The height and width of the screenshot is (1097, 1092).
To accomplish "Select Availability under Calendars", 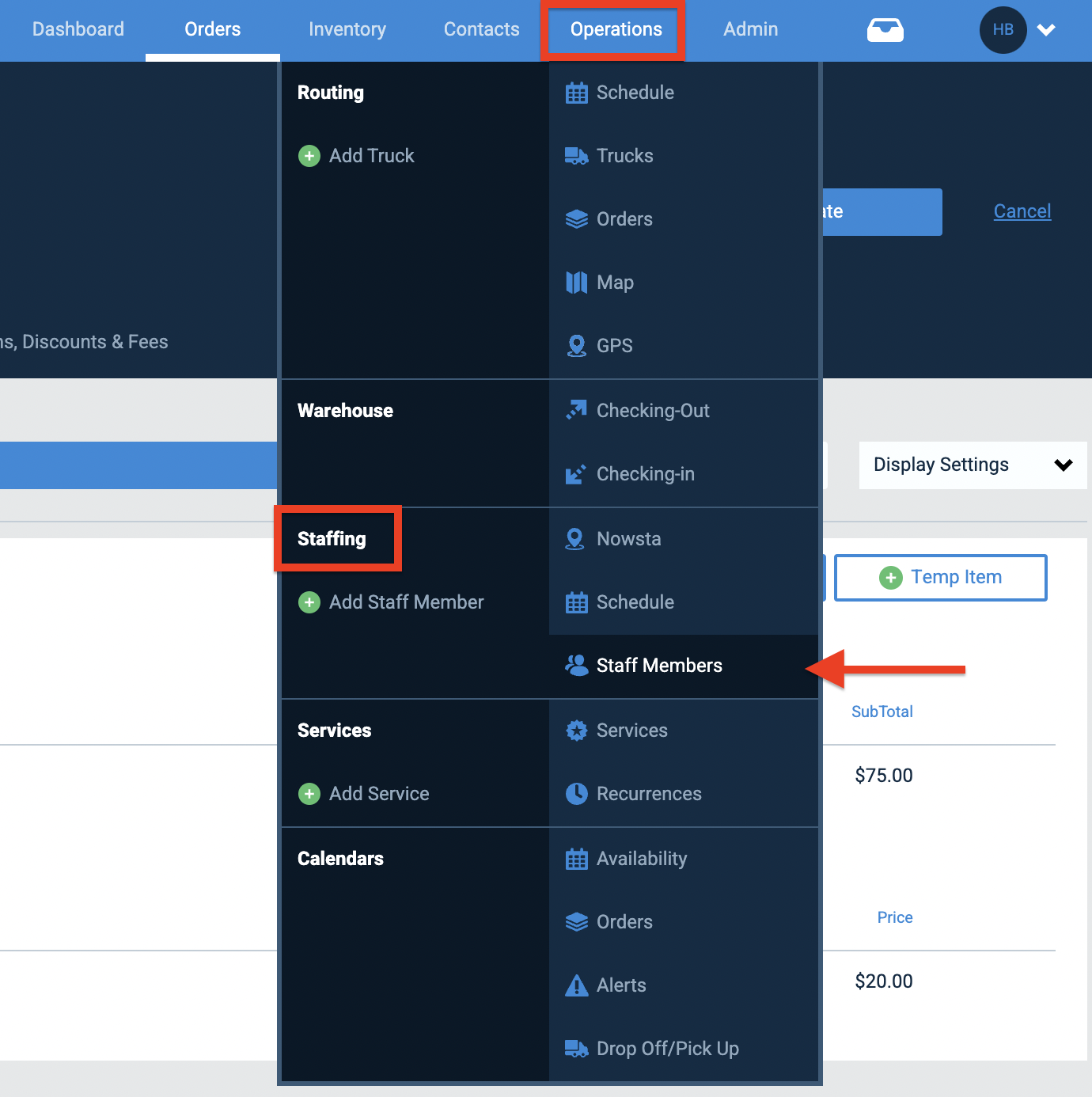I will [684, 859].
